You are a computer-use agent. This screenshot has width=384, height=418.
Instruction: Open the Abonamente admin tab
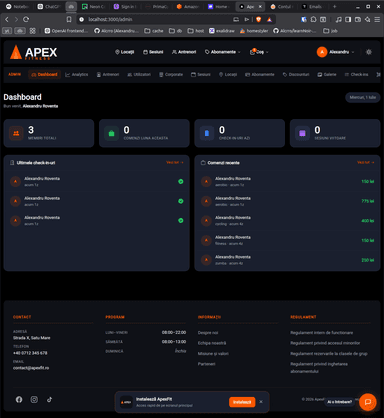tap(260, 74)
